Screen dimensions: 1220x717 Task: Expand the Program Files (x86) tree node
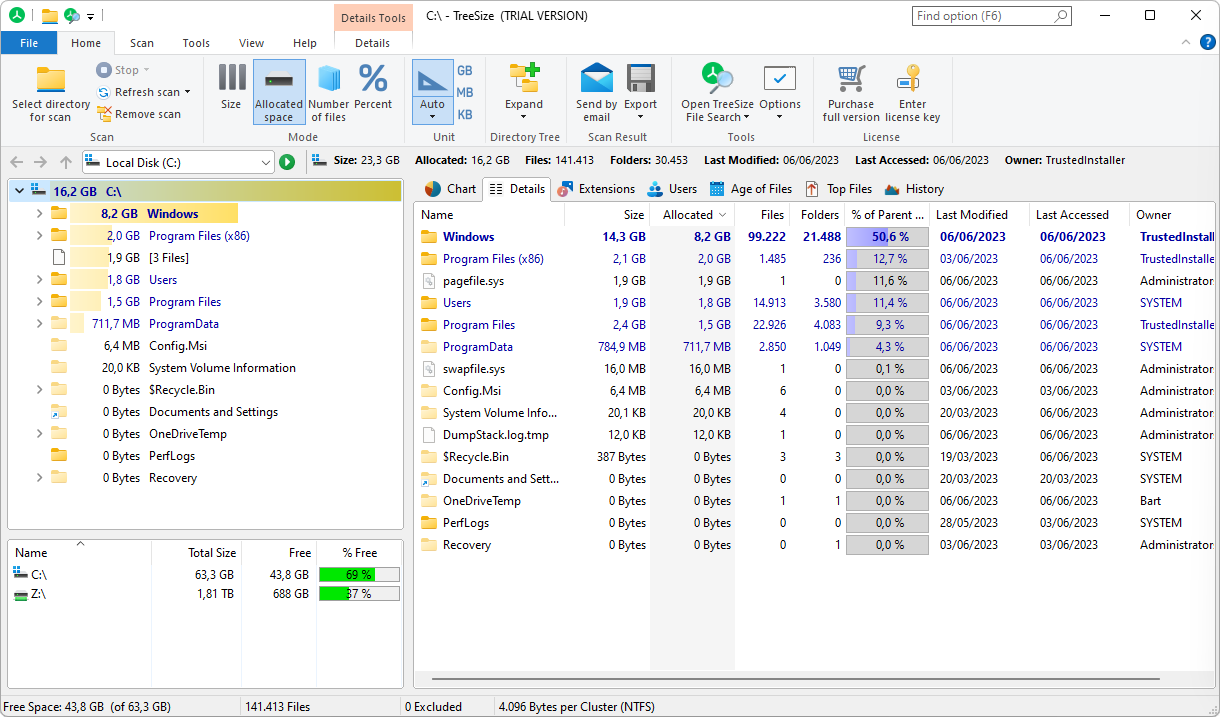point(39,236)
